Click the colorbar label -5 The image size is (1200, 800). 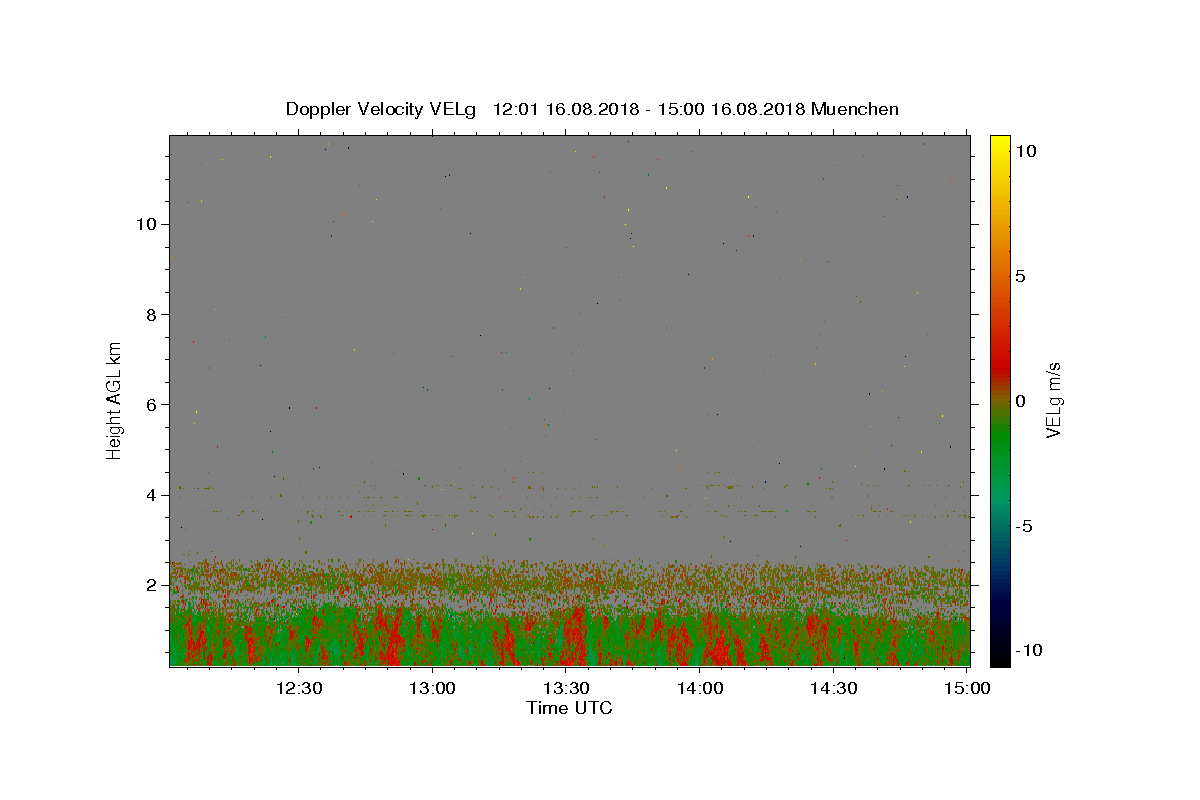click(x=1024, y=526)
